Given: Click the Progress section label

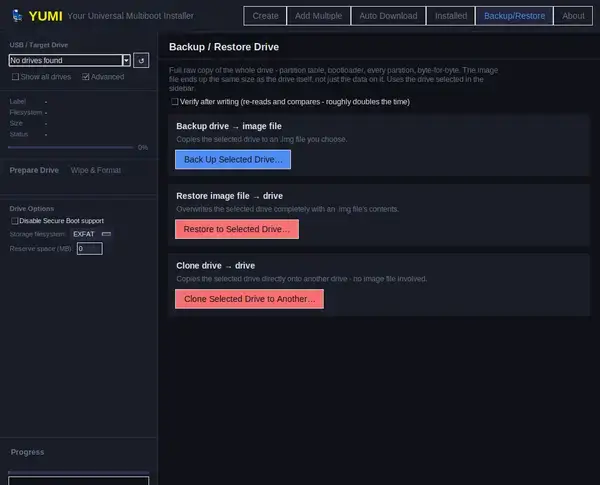Looking at the screenshot, I should coord(27,452).
